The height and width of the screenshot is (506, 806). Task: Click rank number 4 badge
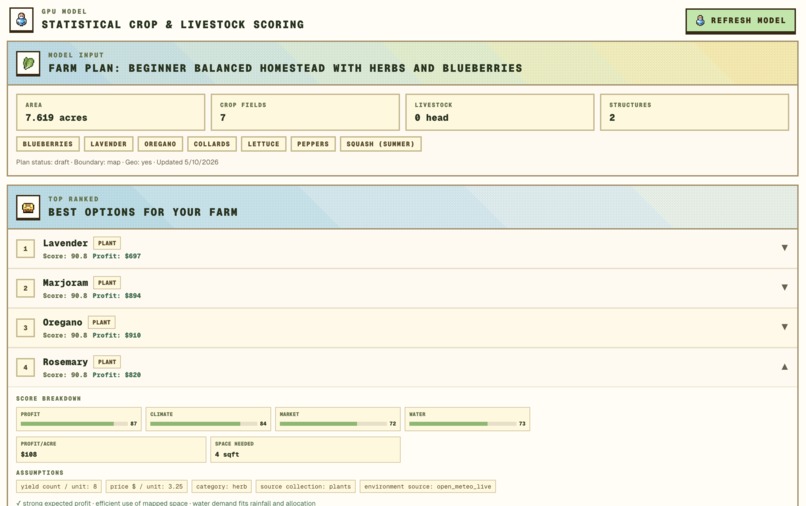click(x=26, y=368)
